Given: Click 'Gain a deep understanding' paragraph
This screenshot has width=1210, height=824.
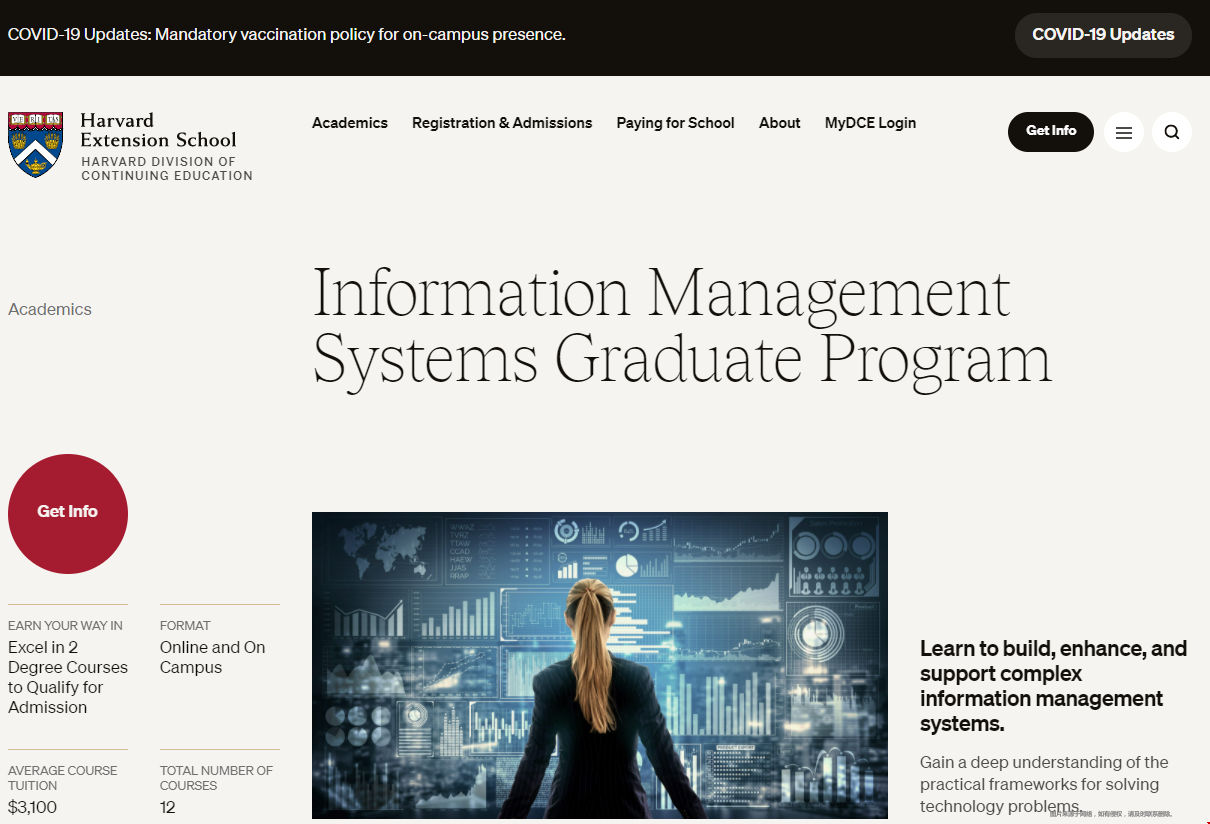Looking at the screenshot, I should point(1044,784).
